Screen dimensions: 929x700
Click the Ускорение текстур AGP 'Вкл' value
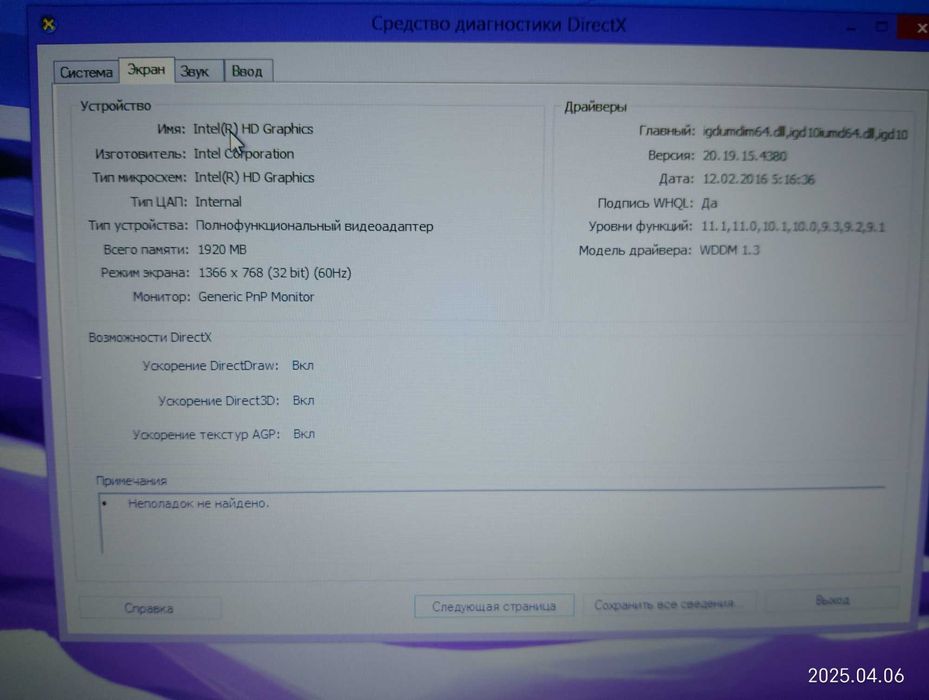[x=304, y=434]
